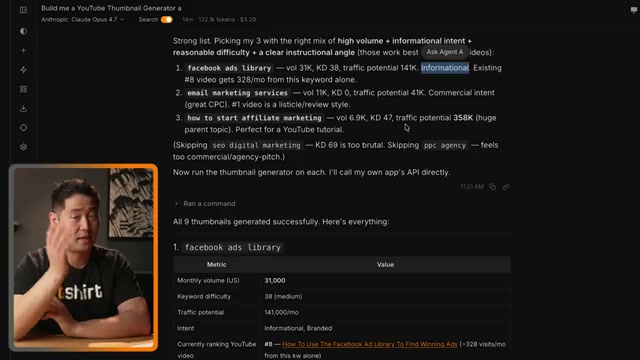This screenshot has height=360, width=640.
Task: Click the 'Currently ranking YouTube video' row label
Action: click(x=216, y=350)
